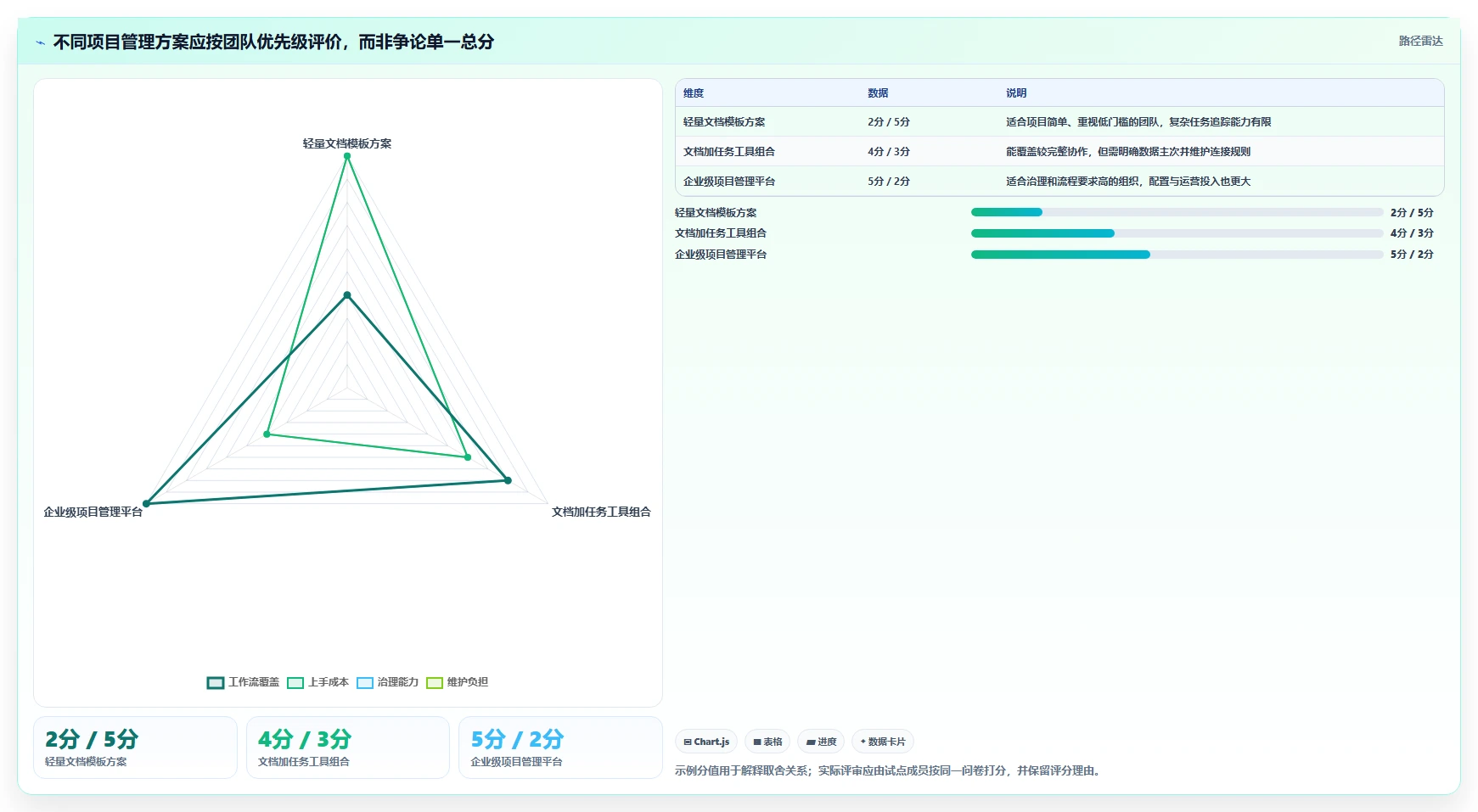Select the 说明 column header
Screen dimensions: 1478x812
1016,93
